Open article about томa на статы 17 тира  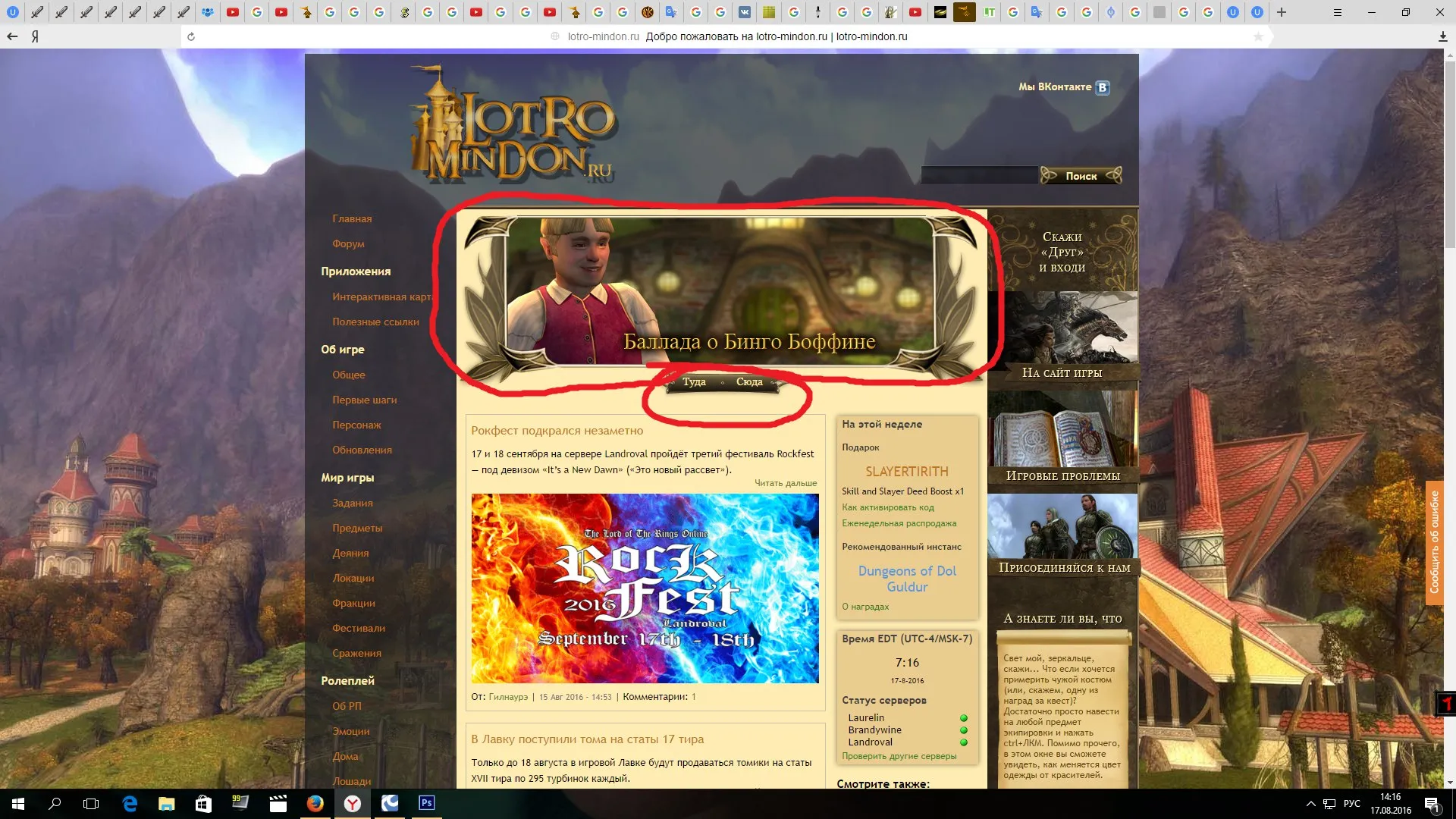587,739
